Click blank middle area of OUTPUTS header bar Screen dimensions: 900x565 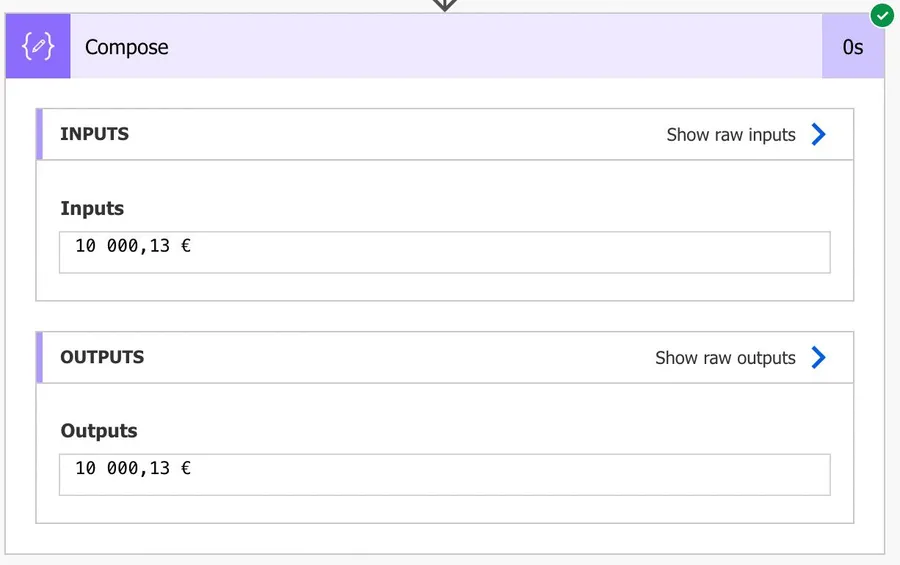pos(400,357)
